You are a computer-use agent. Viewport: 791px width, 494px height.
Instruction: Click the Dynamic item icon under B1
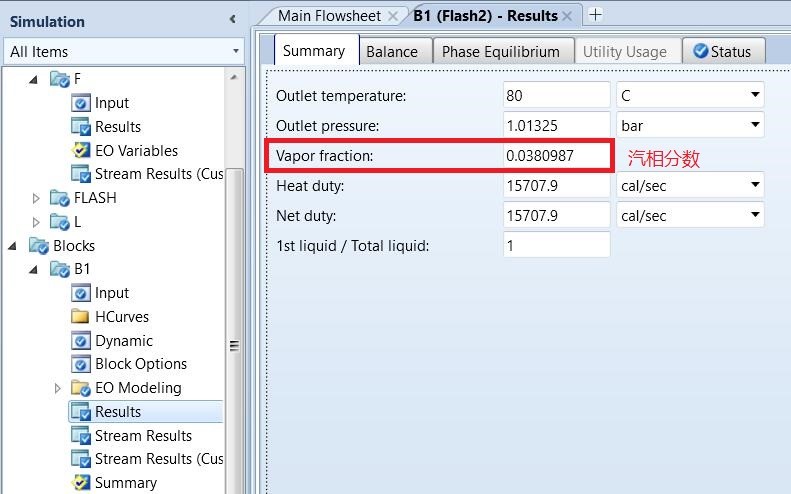[81, 341]
